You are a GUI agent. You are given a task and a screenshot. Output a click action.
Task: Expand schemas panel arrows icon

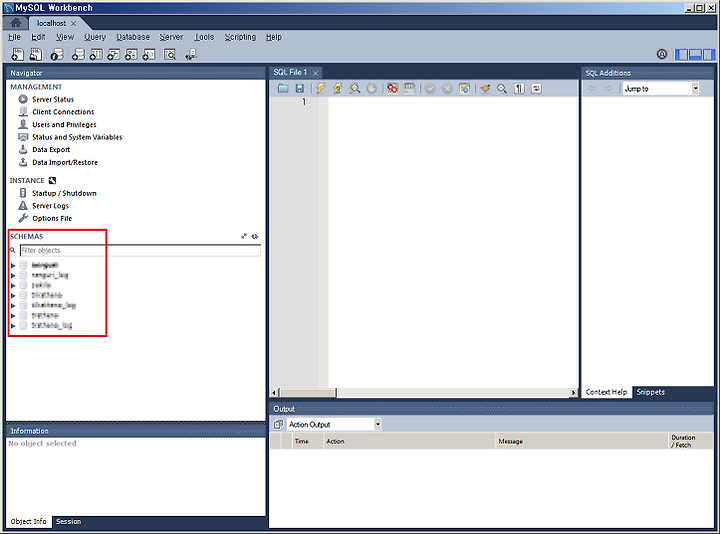coord(244,236)
